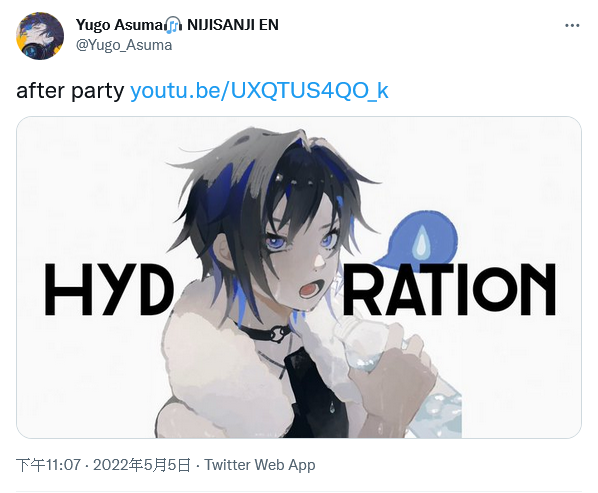
Task: Open the three-dot more options menu
Action: (x=572, y=26)
